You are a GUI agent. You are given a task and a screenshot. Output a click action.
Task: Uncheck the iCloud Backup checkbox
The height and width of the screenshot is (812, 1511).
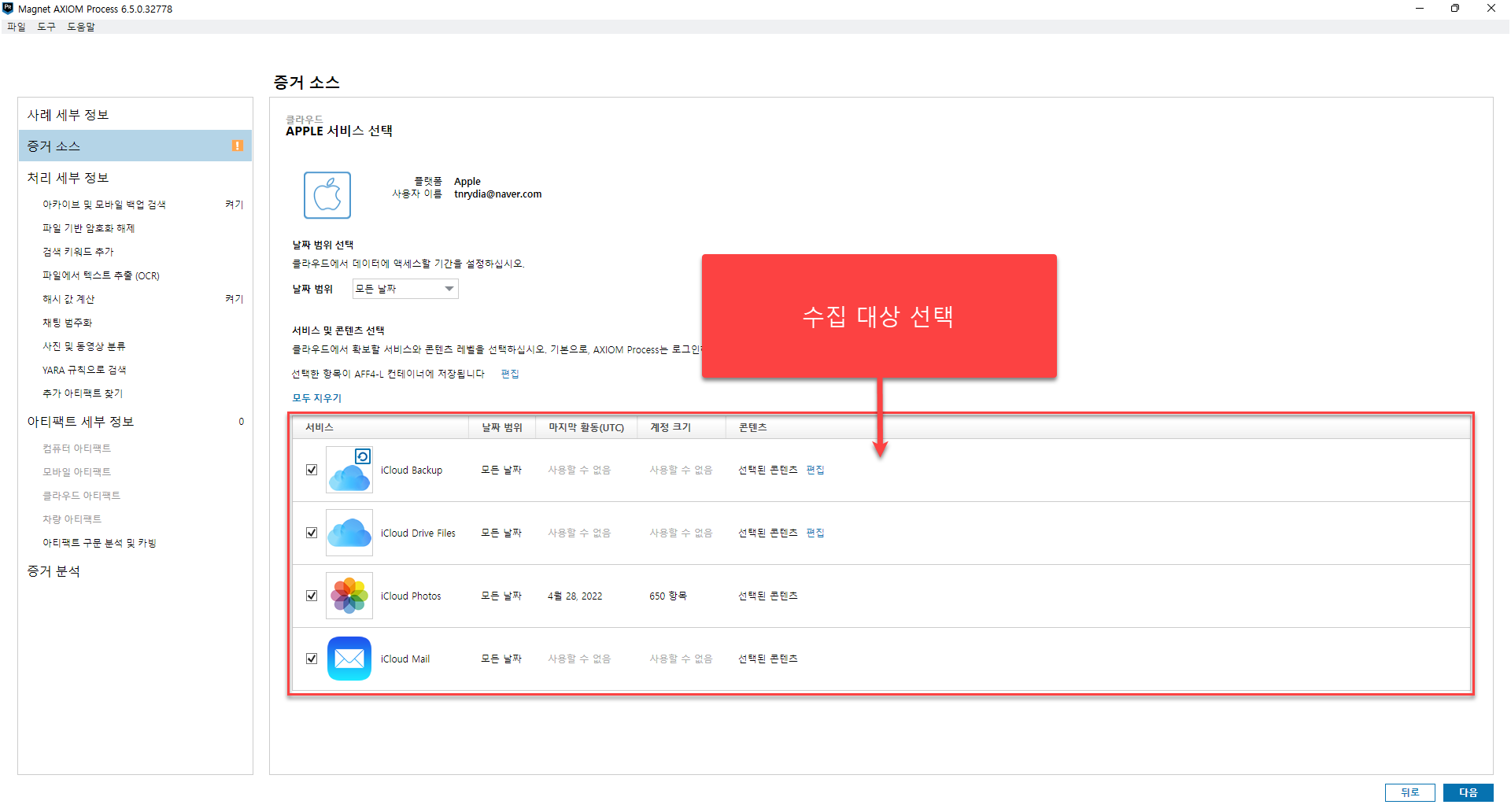pos(312,470)
